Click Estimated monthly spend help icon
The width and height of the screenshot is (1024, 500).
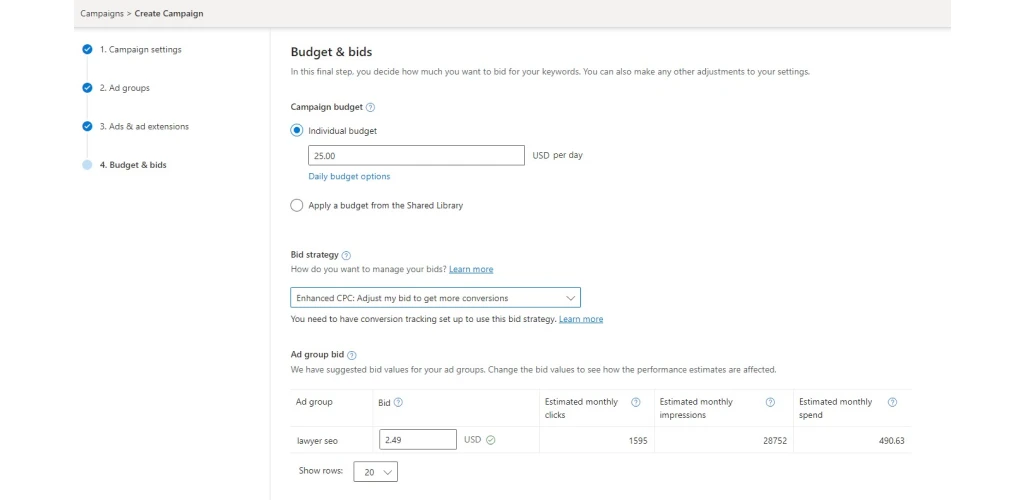892,402
